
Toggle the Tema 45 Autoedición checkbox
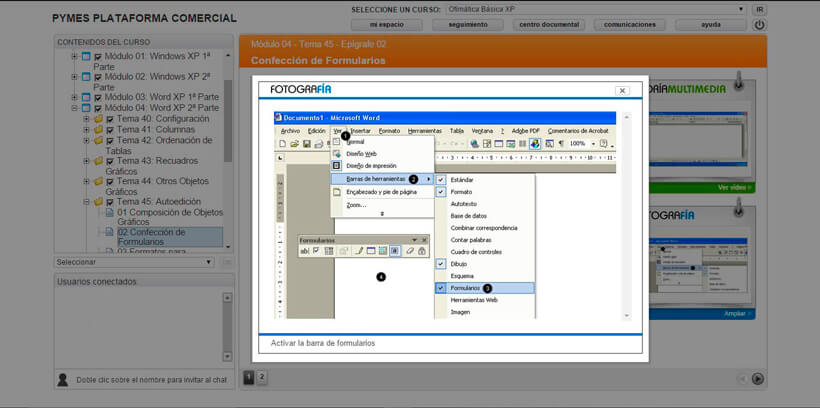point(110,202)
